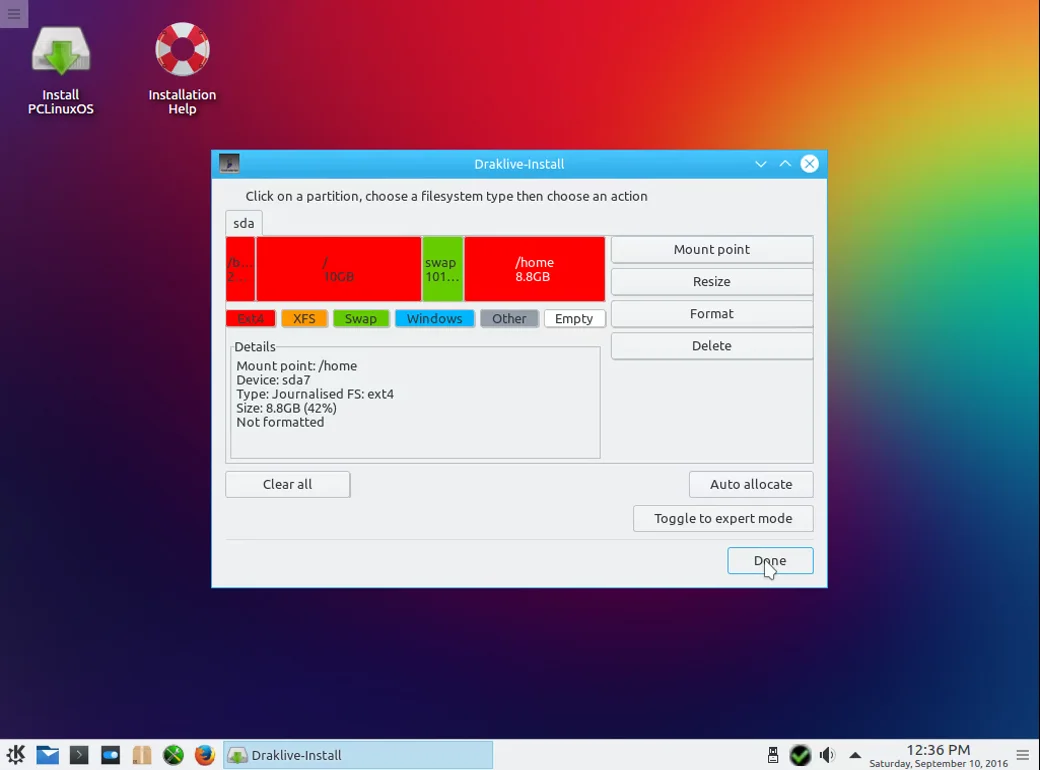Viewport: 1040px width, 770px height.
Task: Open the control center taskbar icon
Action: point(110,755)
